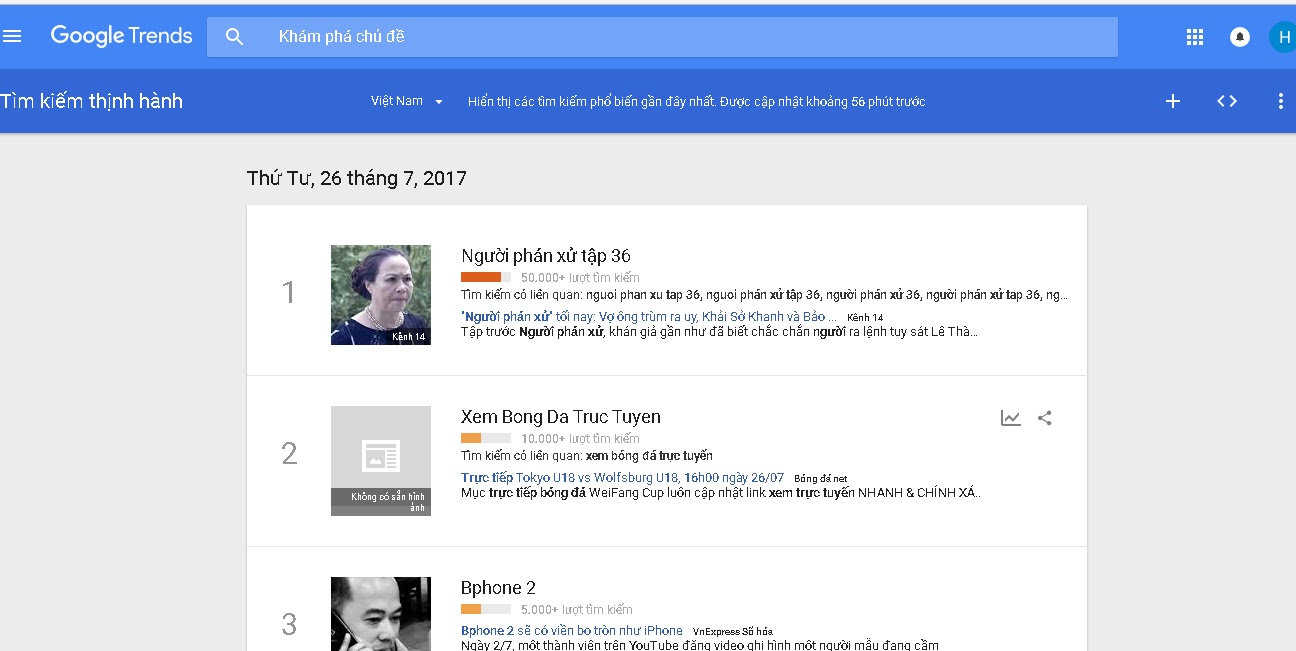Click the update-time status text in header
The width and height of the screenshot is (1296, 651).
pyautogui.click(x=697, y=101)
